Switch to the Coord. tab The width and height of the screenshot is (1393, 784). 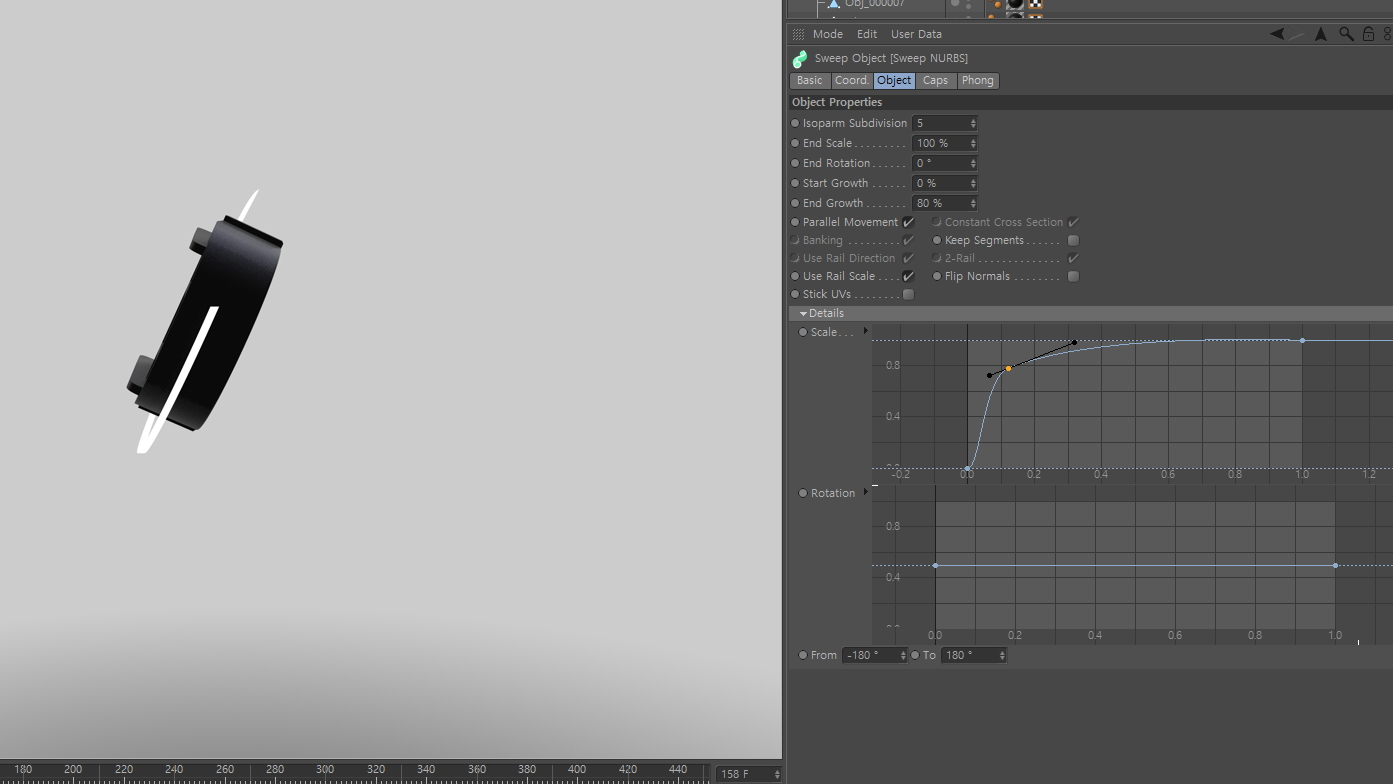851,80
